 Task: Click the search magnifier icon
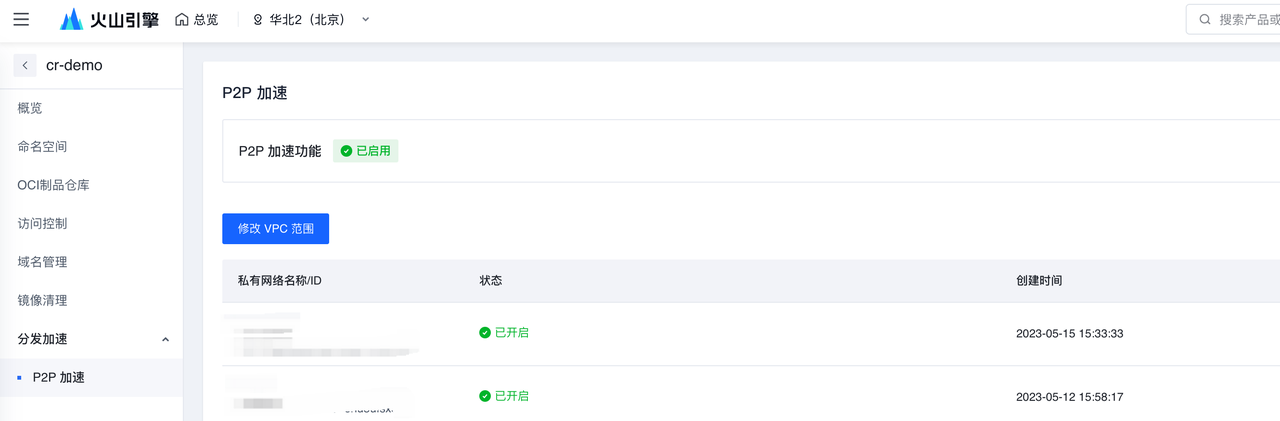[1204, 19]
